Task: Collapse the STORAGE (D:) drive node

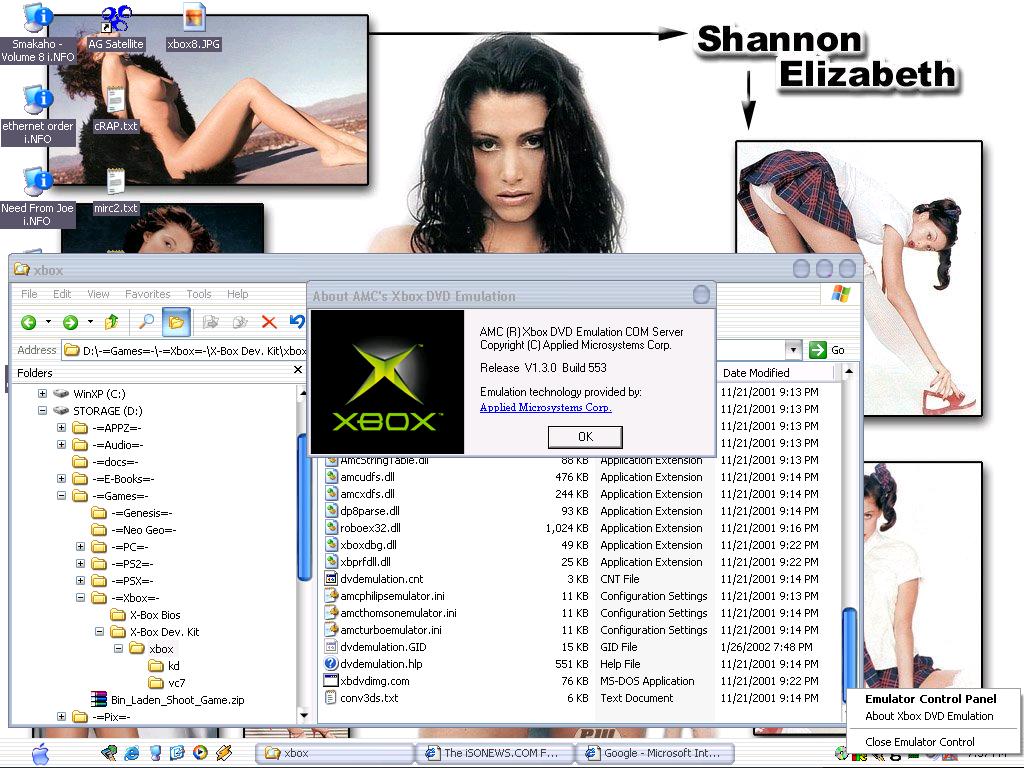Action: click(42, 411)
